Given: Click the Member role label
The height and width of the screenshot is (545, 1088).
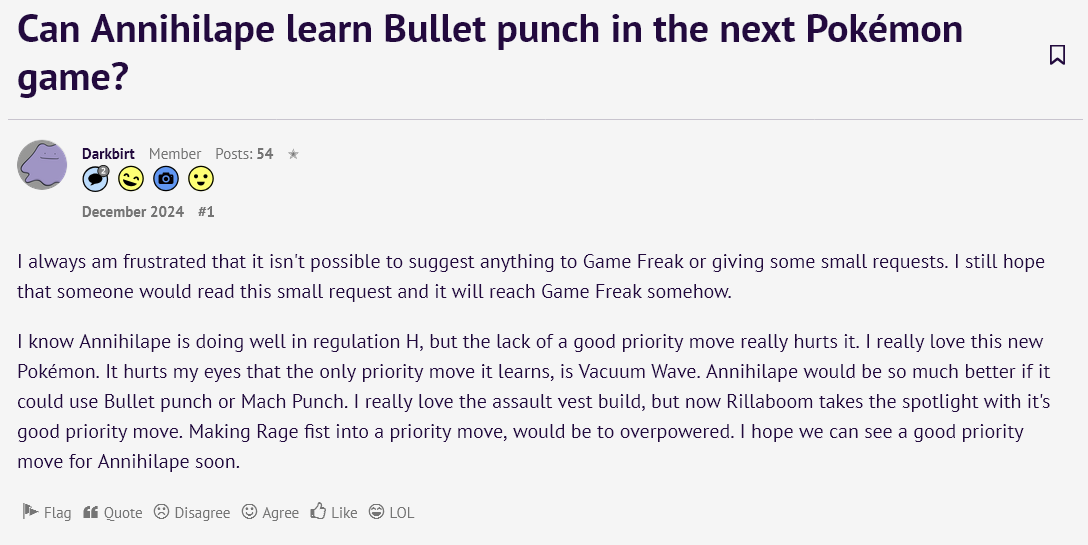Looking at the screenshot, I should point(175,153).
